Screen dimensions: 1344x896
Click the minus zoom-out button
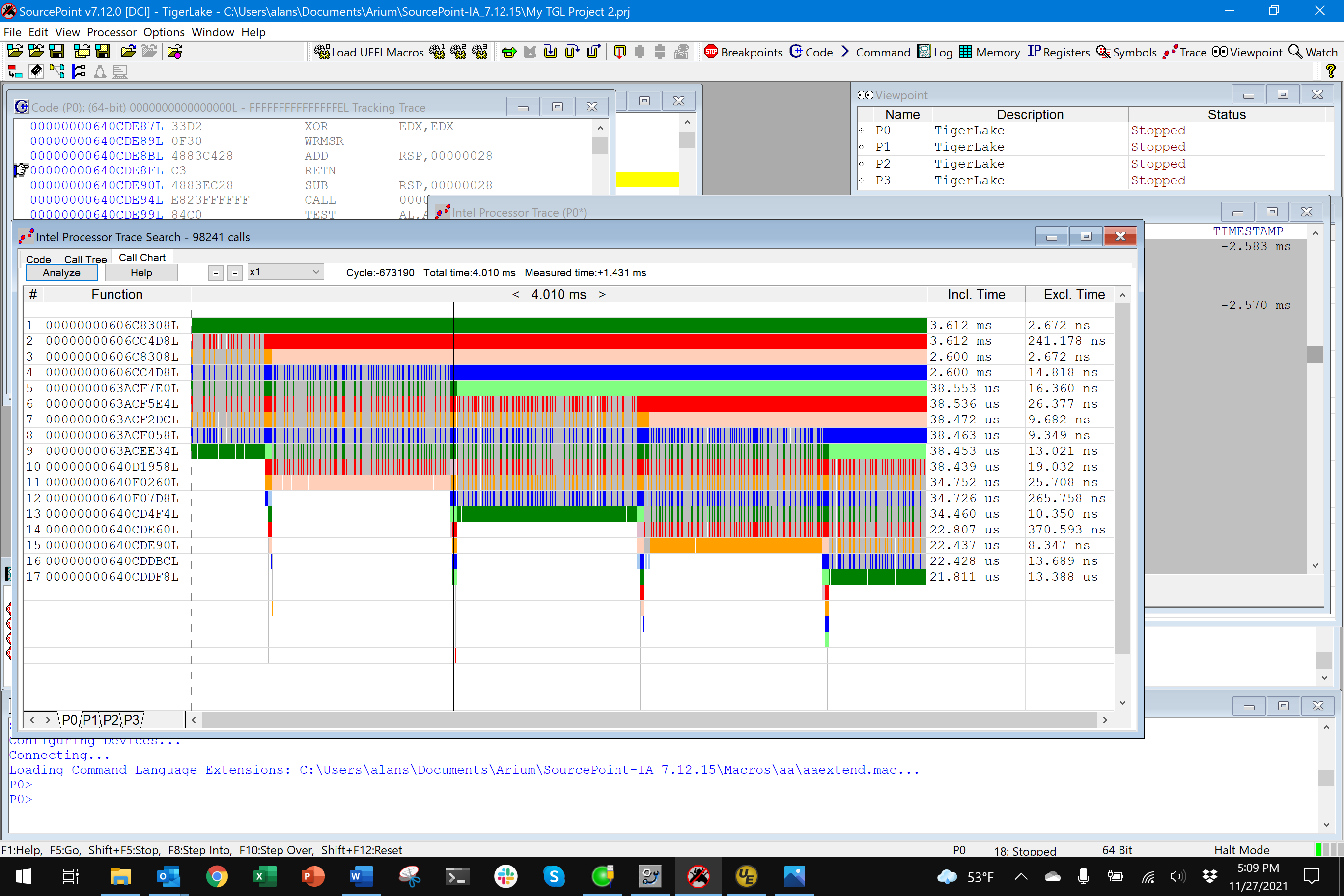[x=235, y=273]
